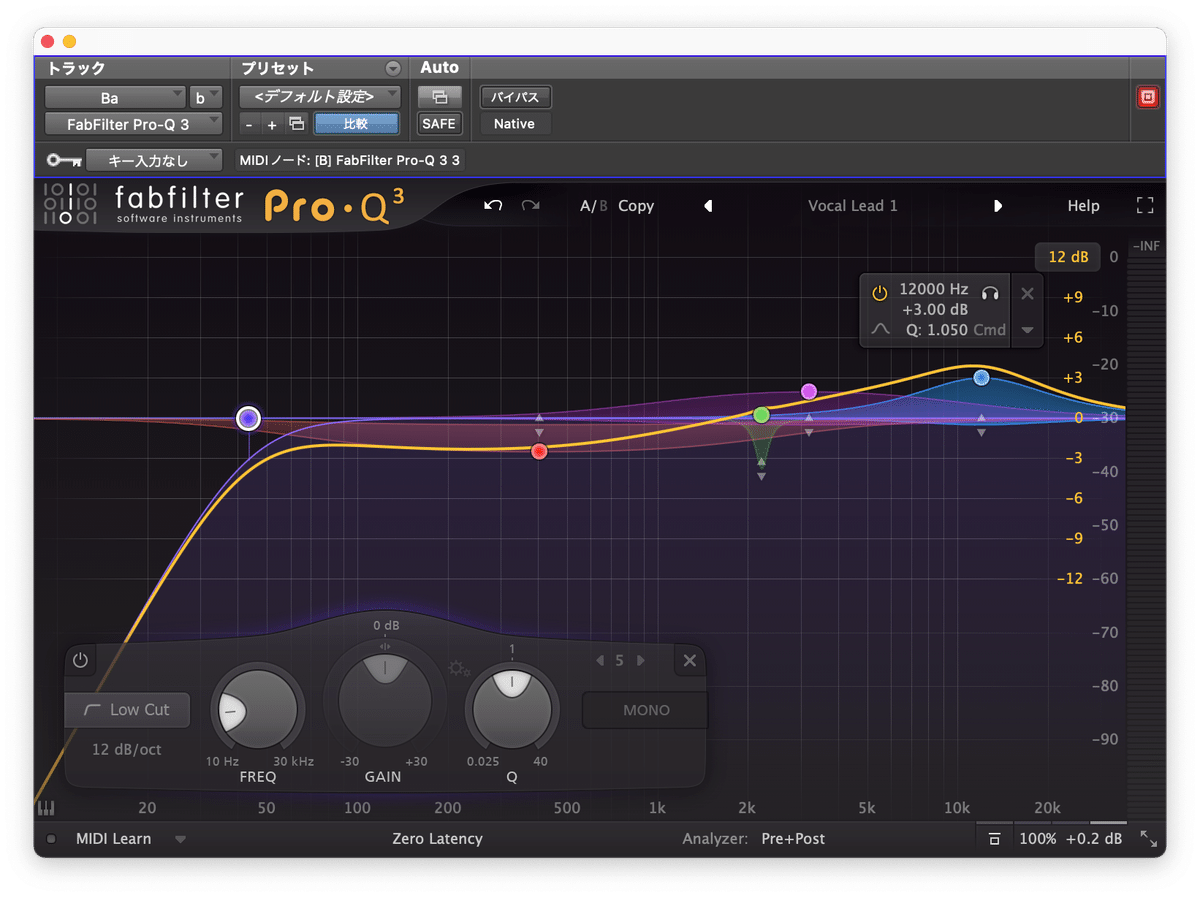Click the plus next preset button
The width and height of the screenshot is (1200, 897).
pyautogui.click(x=272, y=124)
